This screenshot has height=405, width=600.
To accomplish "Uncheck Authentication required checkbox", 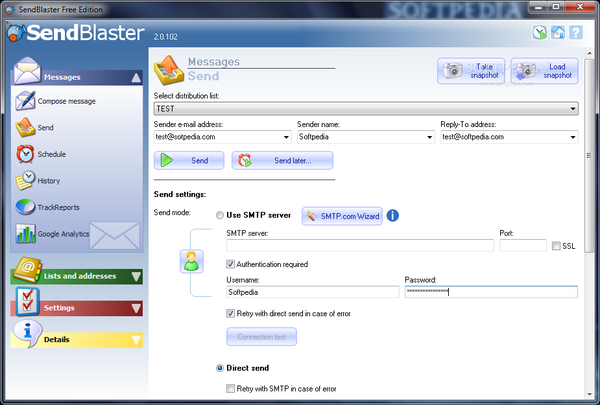I will (230, 264).
